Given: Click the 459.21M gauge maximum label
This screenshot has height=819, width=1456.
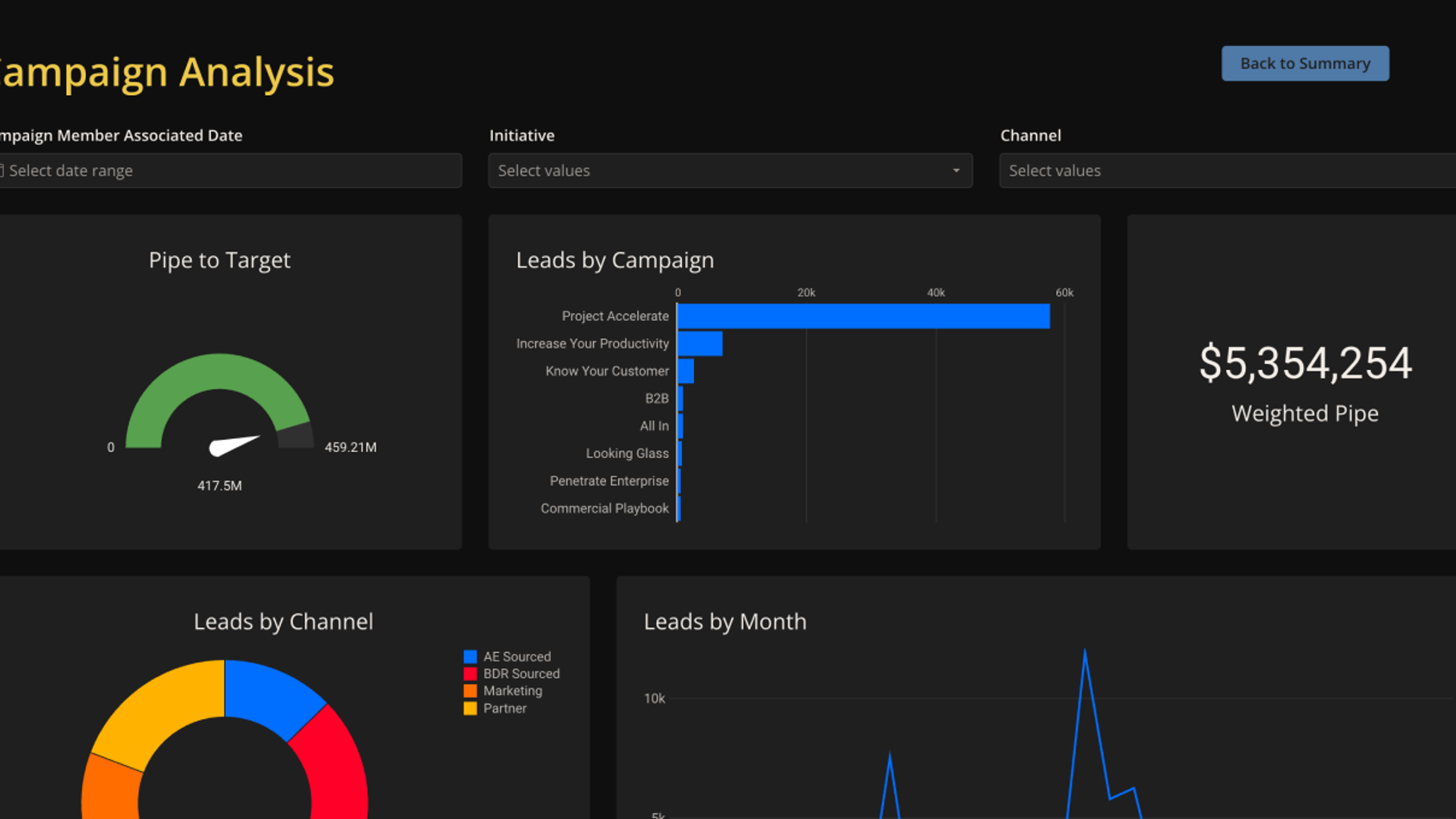Looking at the screenshot, I should tap(350, 447).
